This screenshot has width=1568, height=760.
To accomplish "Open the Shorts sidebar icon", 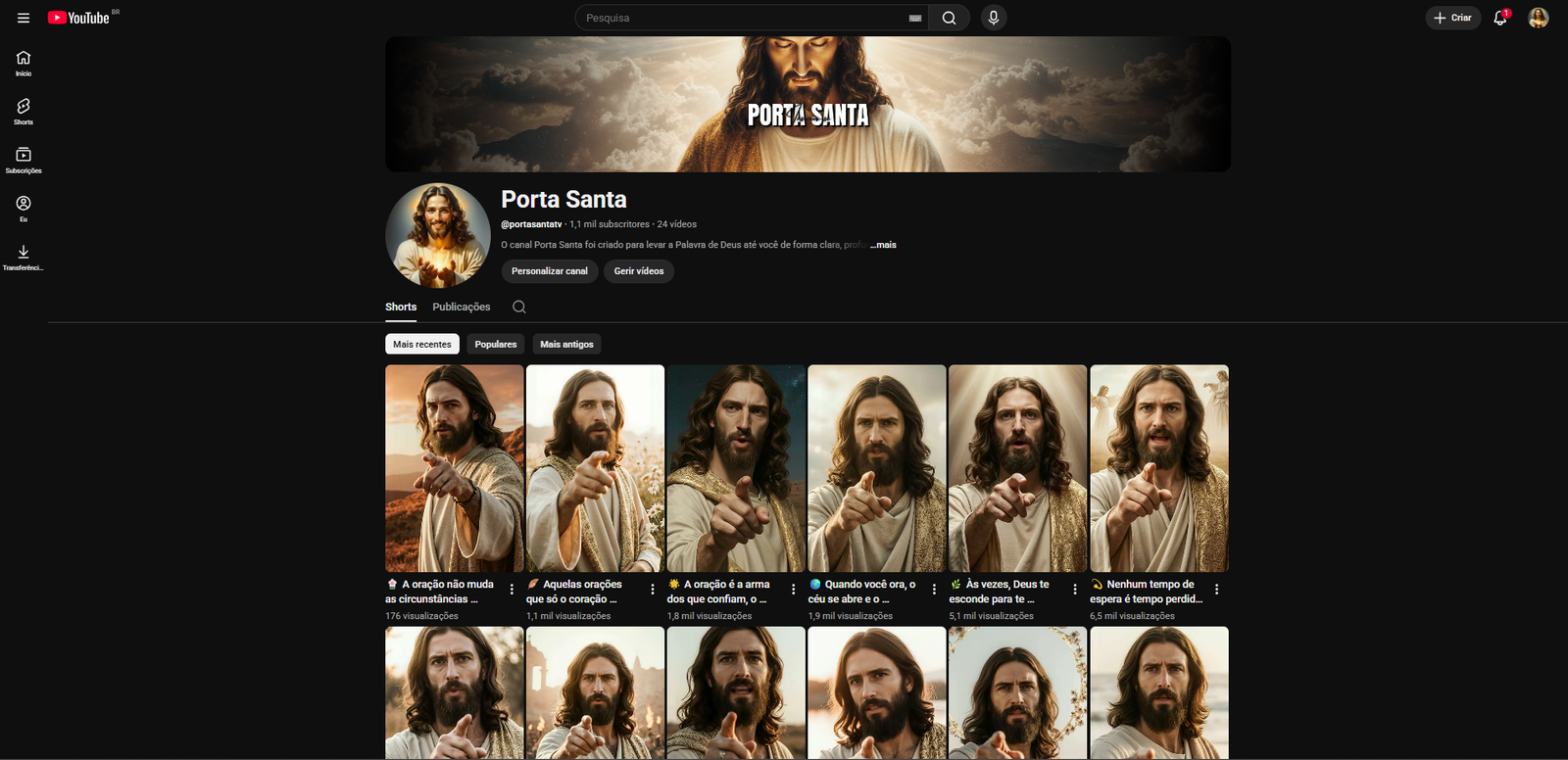I will click(24, 111).
